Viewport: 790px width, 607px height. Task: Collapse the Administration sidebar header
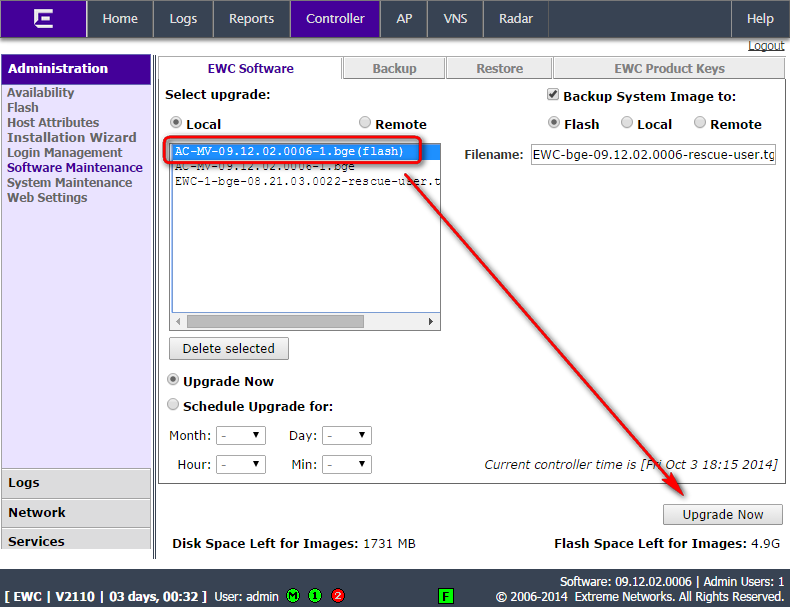[76, 69]
